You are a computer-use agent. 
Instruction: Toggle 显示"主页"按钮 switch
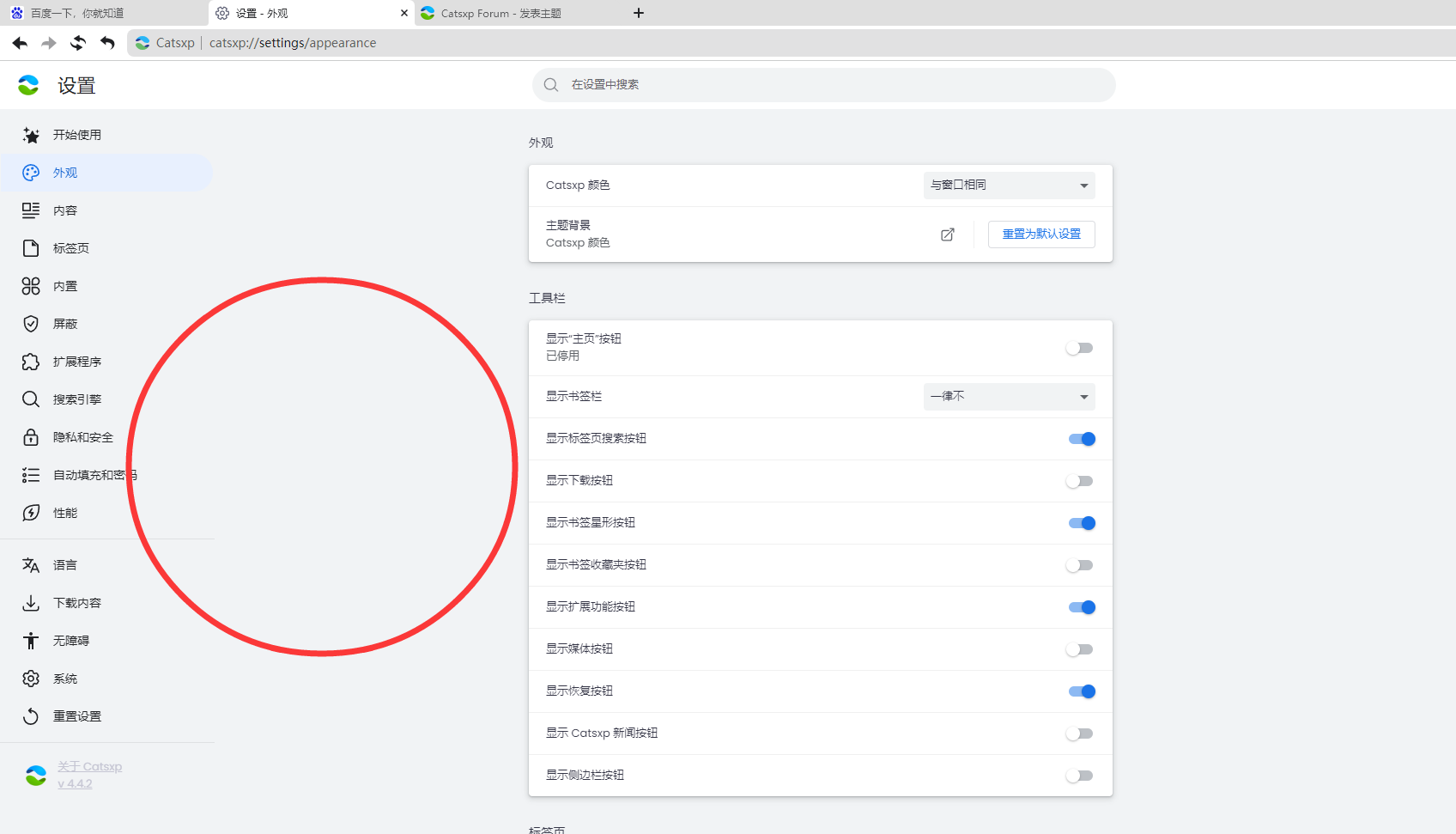pos(1080,348)
